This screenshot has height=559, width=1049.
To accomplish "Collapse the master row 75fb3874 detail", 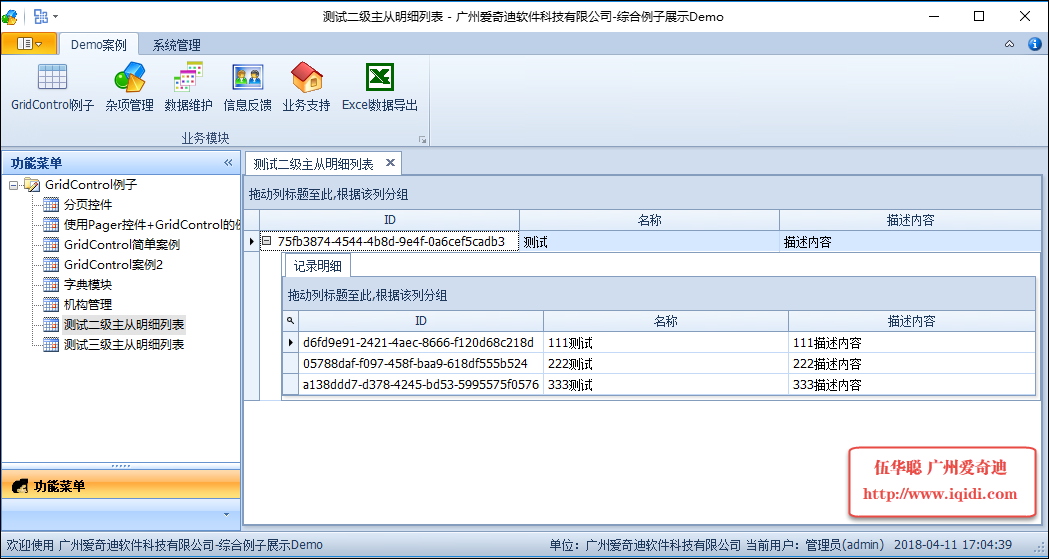I will coord(266,241).
